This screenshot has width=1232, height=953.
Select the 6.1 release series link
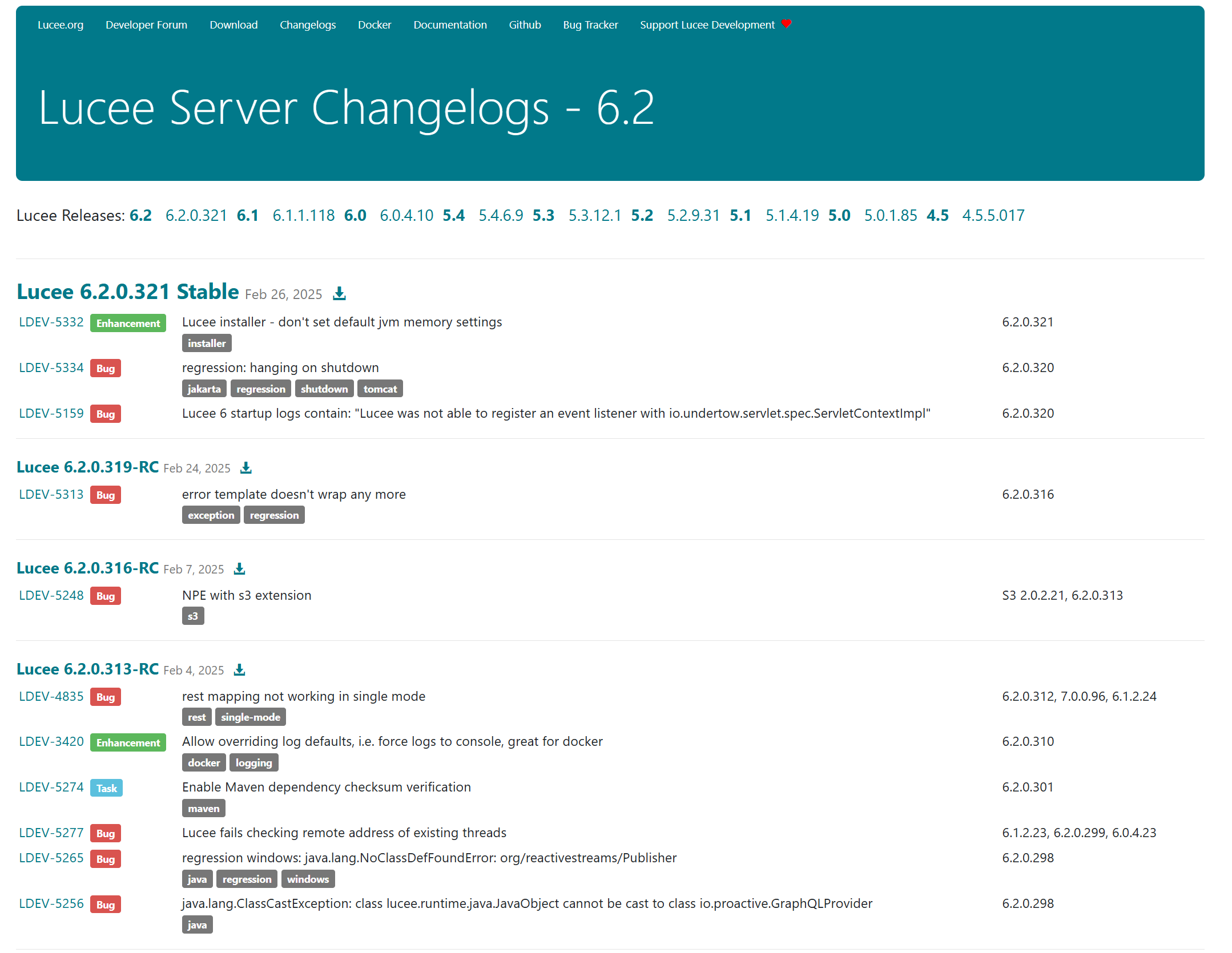coord(248,216)
